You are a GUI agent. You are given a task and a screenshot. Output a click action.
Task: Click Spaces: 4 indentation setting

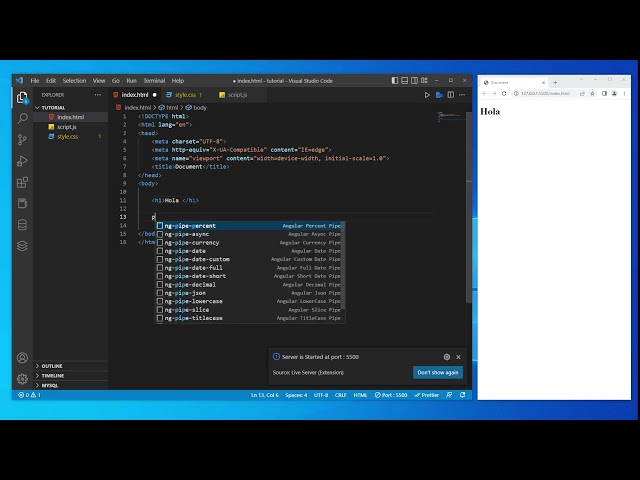pyautogui.click(x=296, y=395)
